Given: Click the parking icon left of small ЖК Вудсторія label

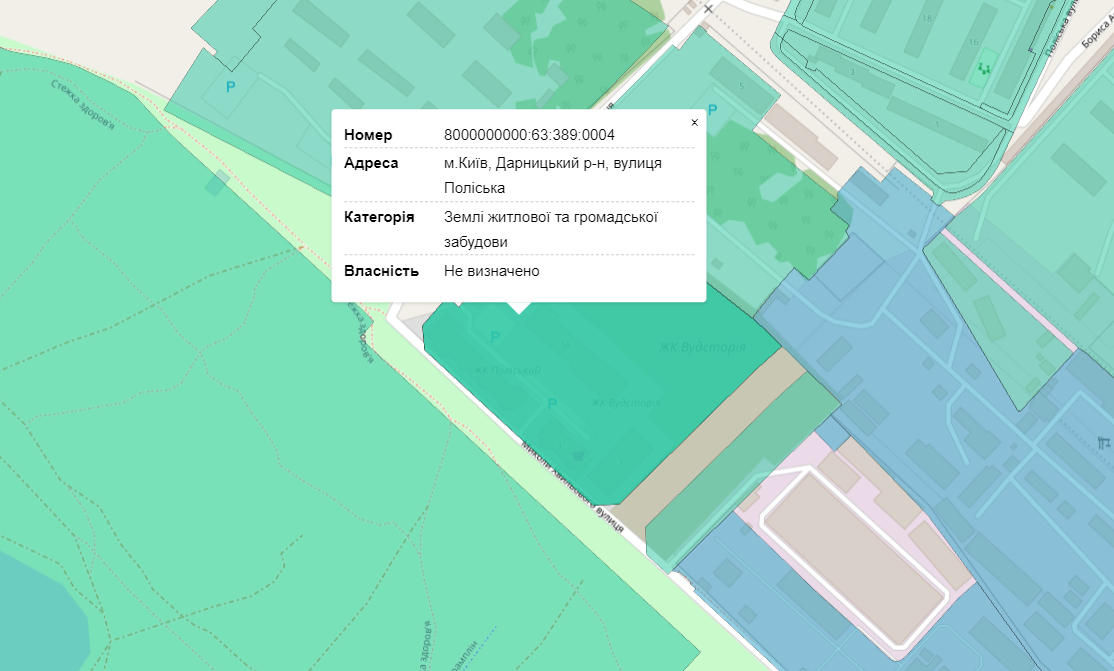Looking at the screenshot, I should pos(550,404).
